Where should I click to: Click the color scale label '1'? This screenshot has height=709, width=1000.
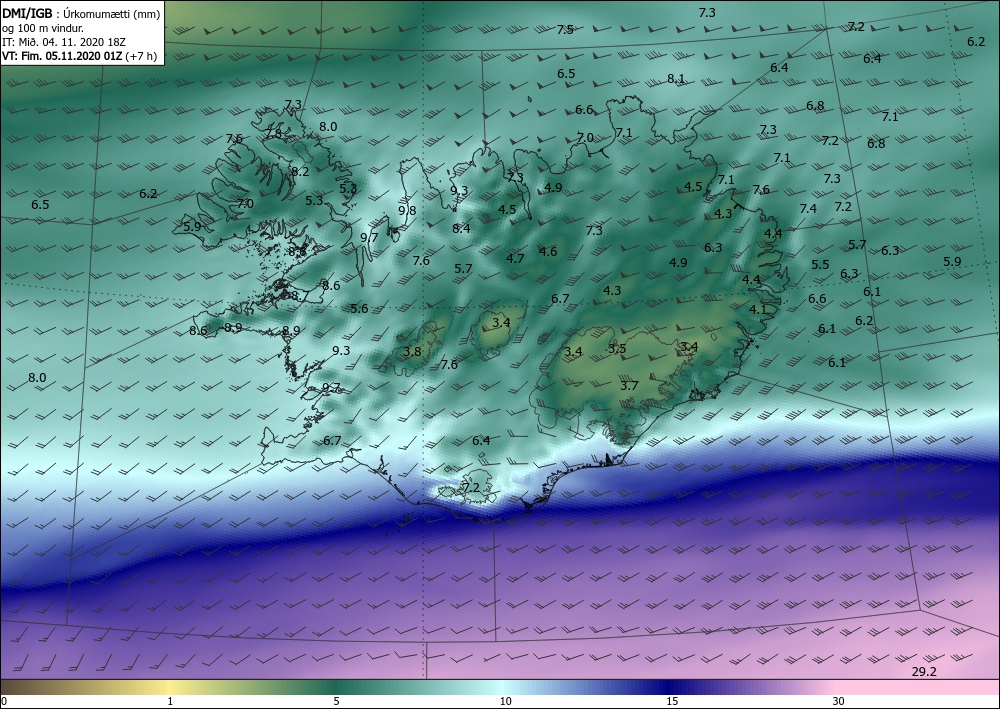click(170, 701)
